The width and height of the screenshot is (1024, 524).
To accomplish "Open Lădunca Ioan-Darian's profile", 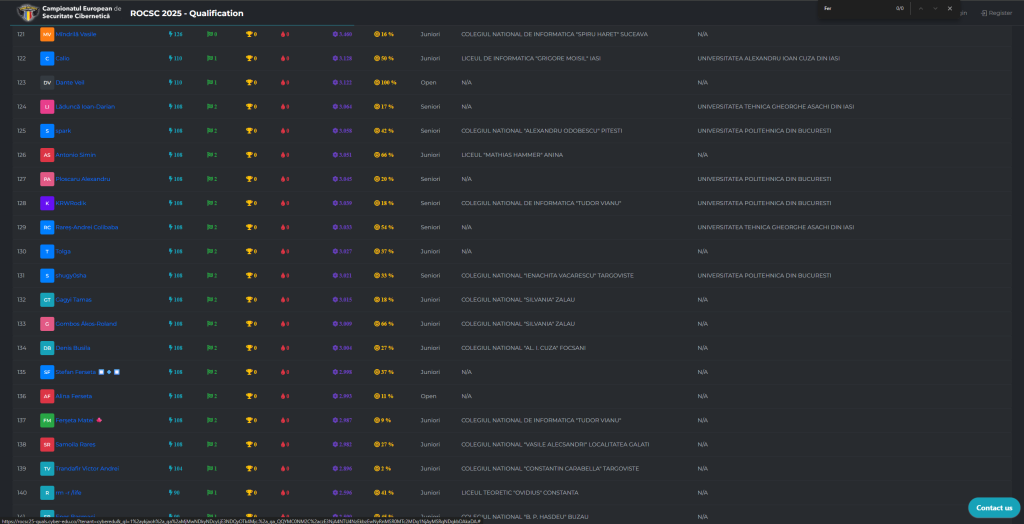I will point(86,106).
